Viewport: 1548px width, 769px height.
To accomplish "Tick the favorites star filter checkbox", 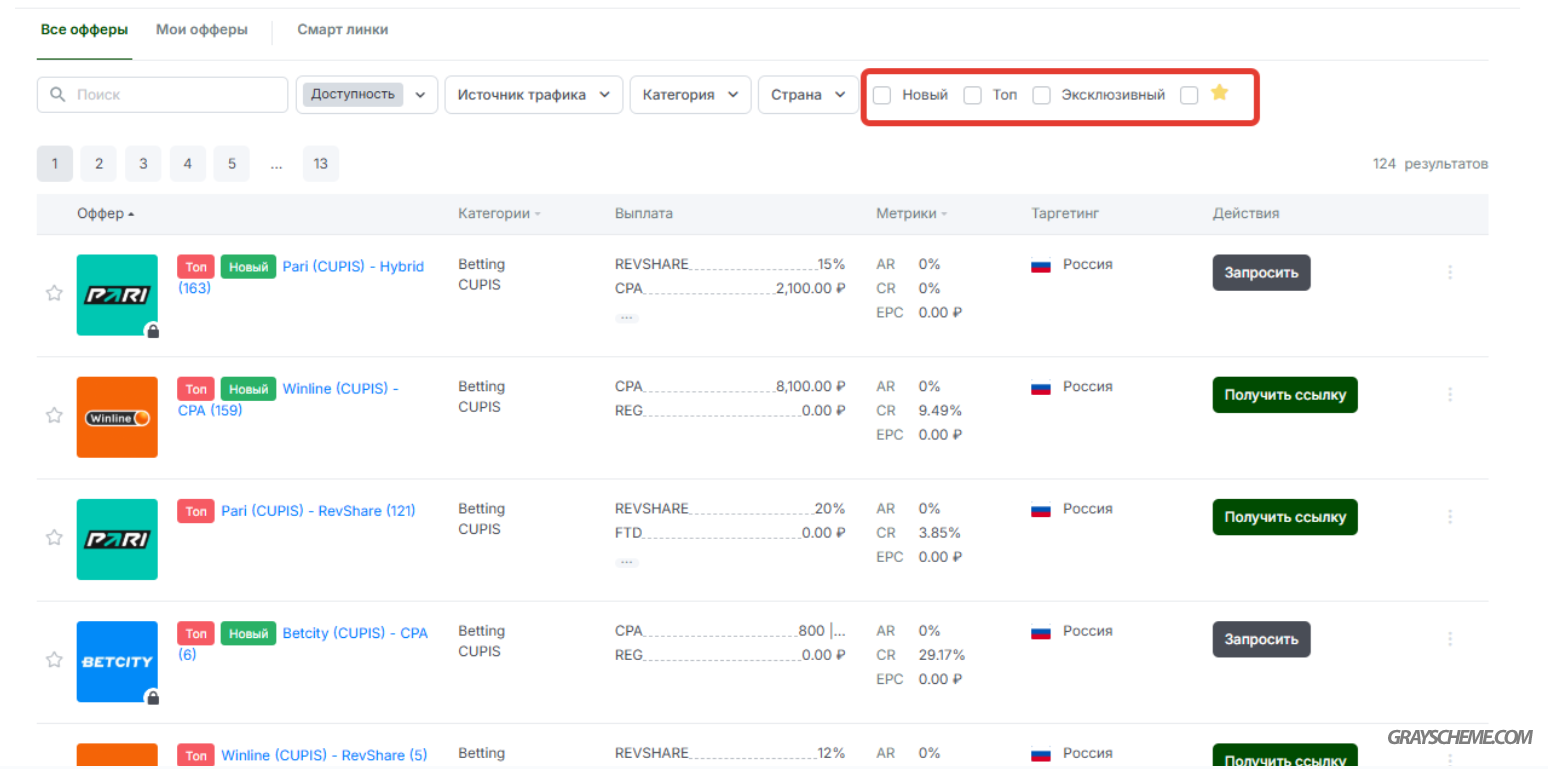I will click(x=1189, y=95).
